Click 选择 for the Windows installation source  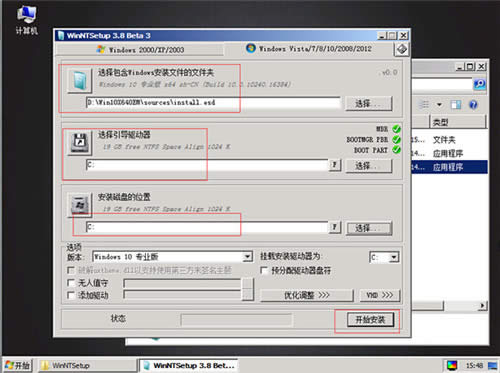pos(368,104)
